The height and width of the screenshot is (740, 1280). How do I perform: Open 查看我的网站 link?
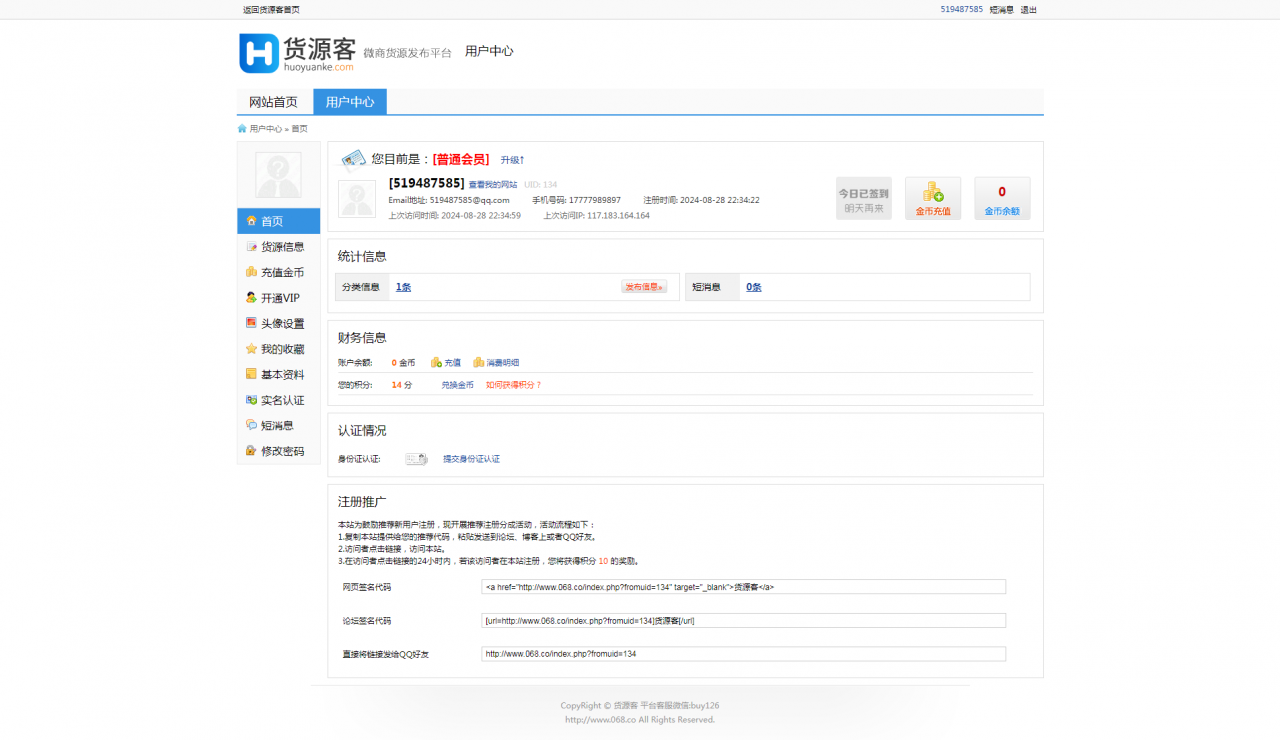[x=492, y=183]
